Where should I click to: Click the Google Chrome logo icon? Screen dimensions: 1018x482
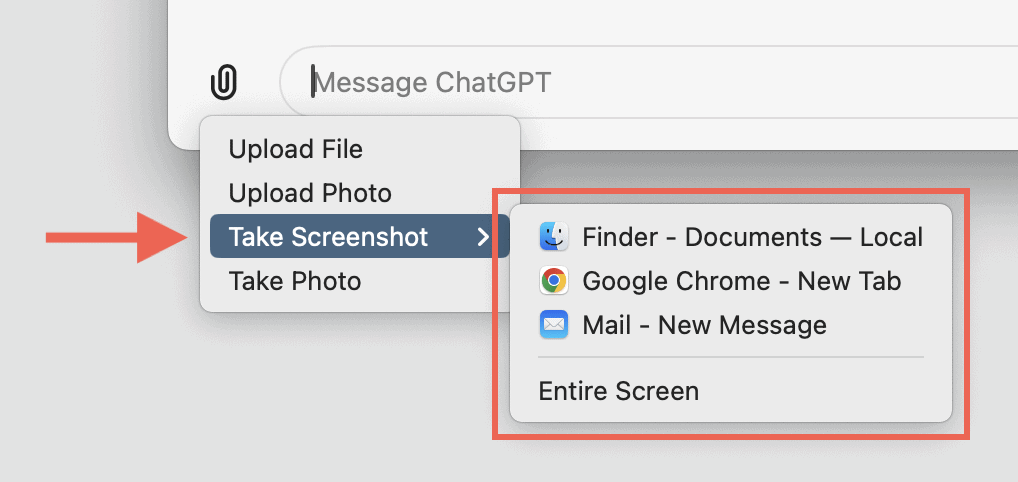[554, 281]
